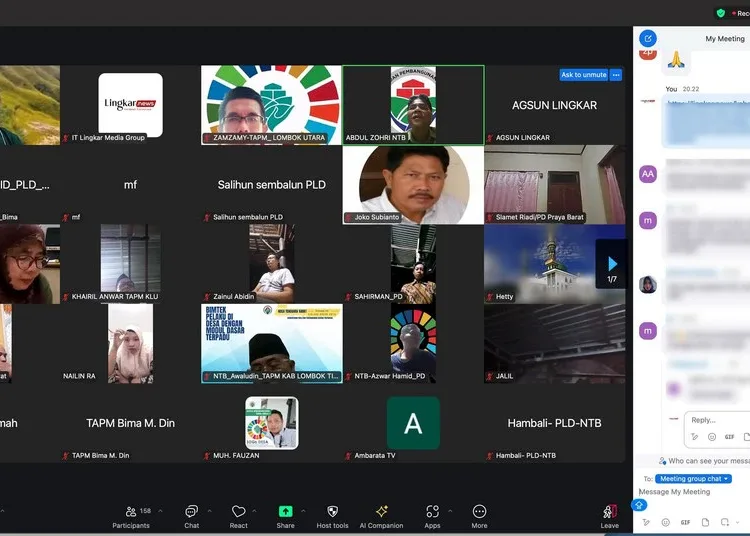Screen dimensions: 750x536
Task: Click My Meeting chat panel title
Action: coord(725,39)
